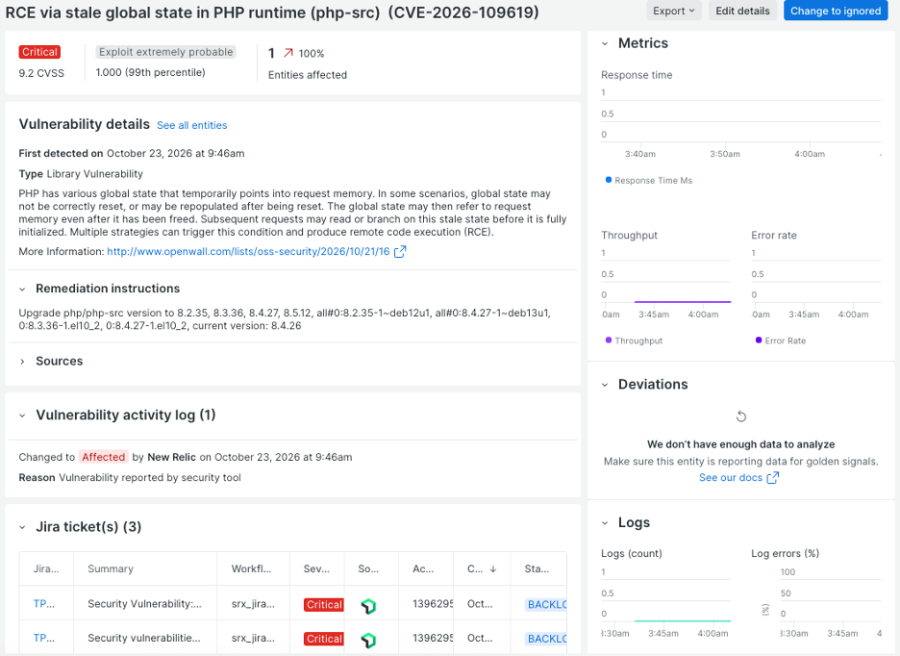
Task: Click the 'Security vulnerabilitie...' summary cell
Action: pos(144,638)
